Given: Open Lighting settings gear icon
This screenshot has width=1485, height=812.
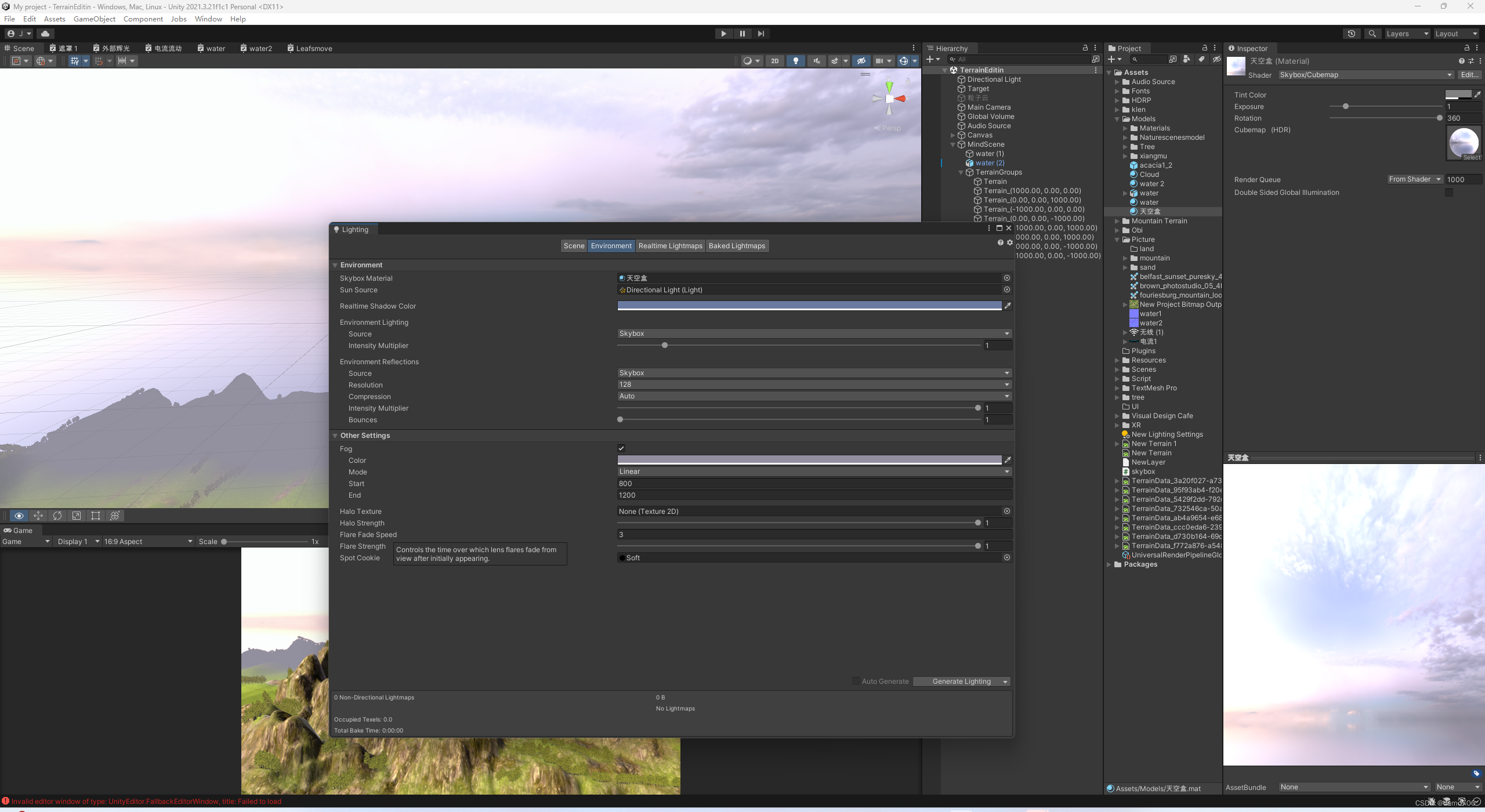Looking at the screenshot, I should point(1010,243).
